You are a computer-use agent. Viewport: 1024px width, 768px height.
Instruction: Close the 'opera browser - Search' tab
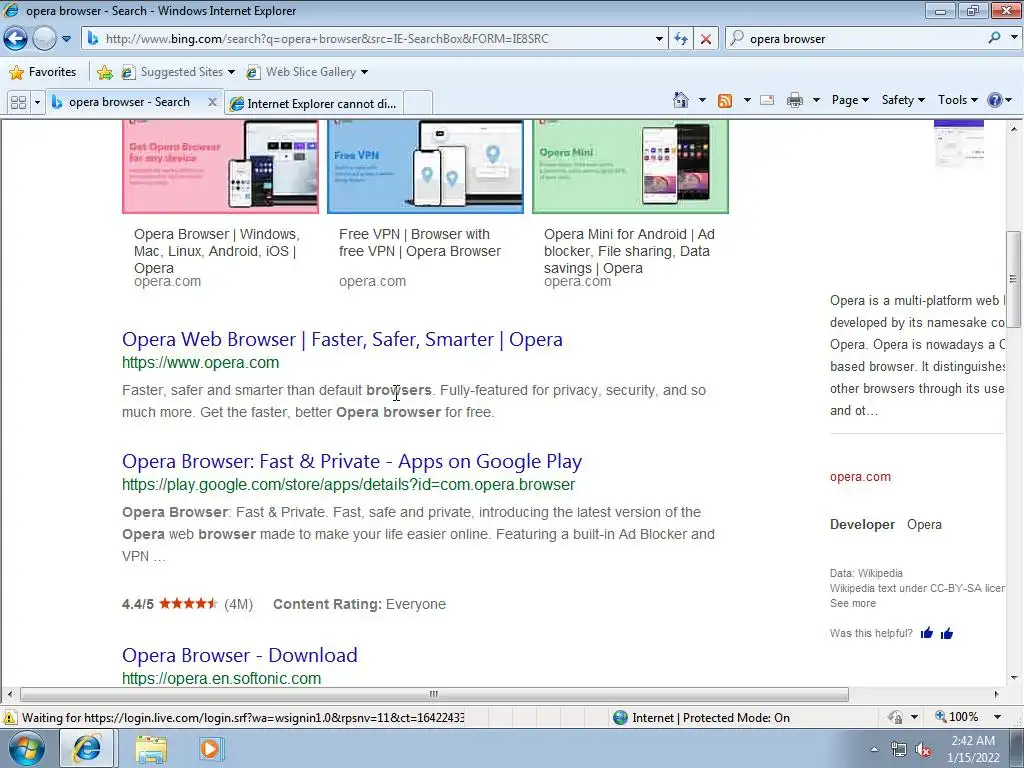[212, 102]
